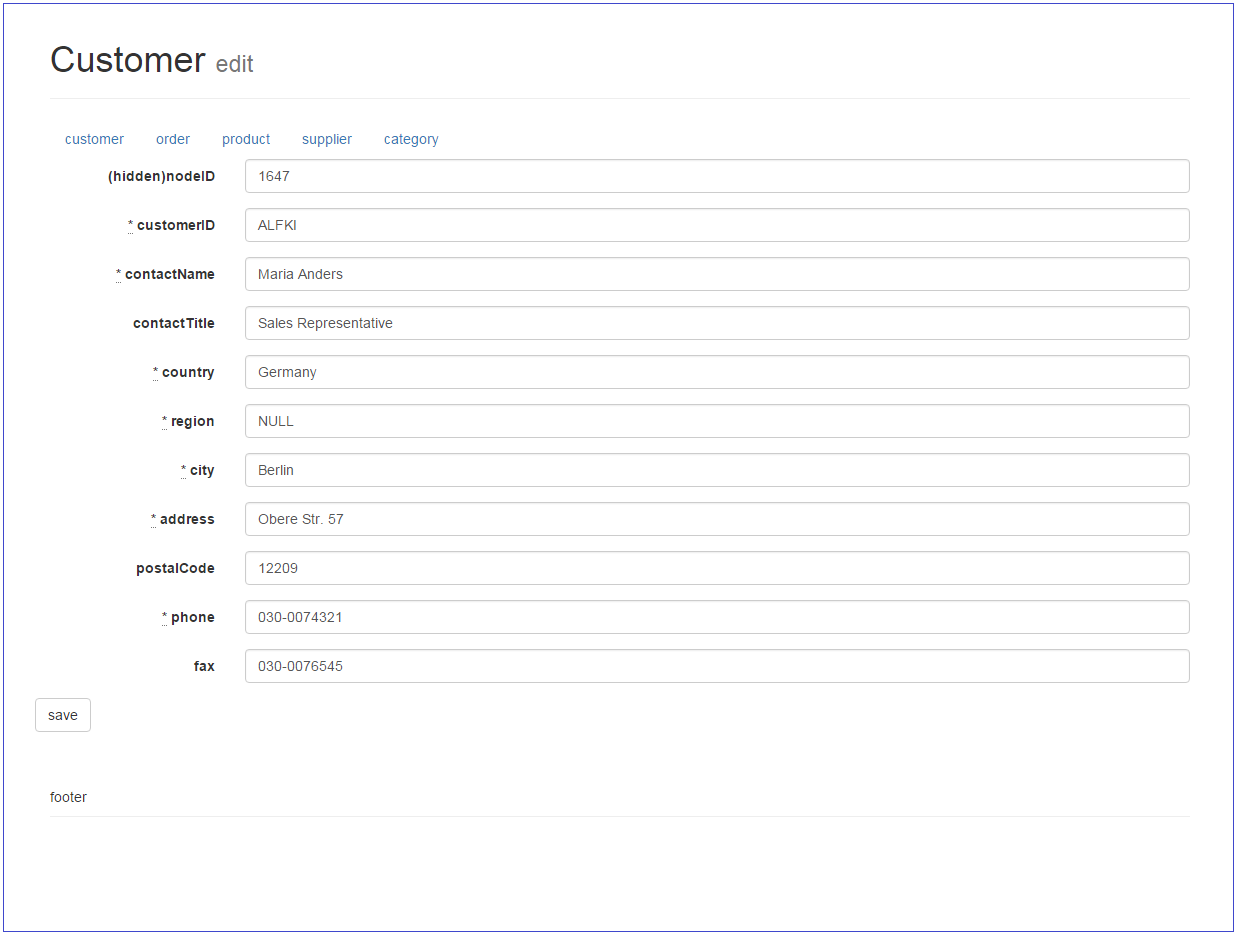Click the city label
Image resolution: width=1239 pixels, height=934 pixels.
click(198, 470)
